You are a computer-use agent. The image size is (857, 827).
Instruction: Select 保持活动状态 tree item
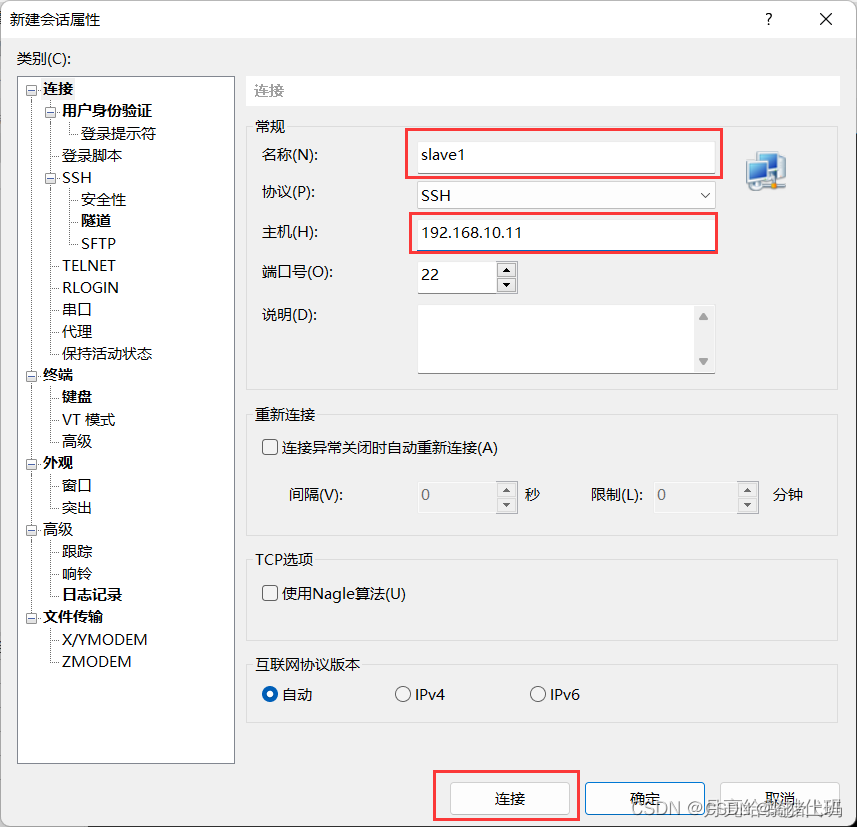(107, 354)
